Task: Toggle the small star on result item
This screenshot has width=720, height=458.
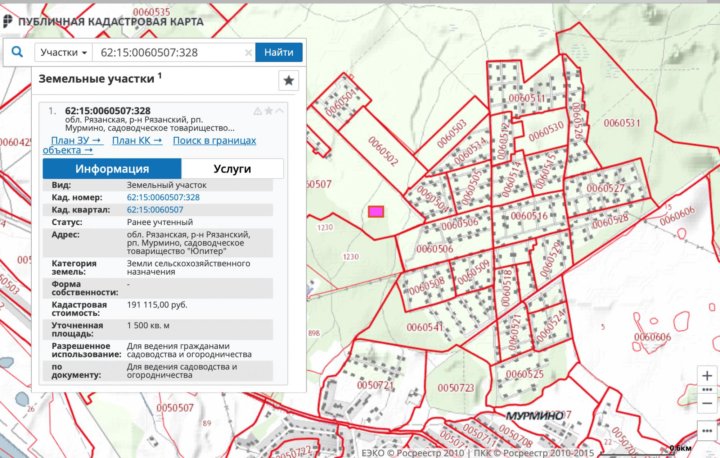Action: pyautogui.click(x=268, y=111)
